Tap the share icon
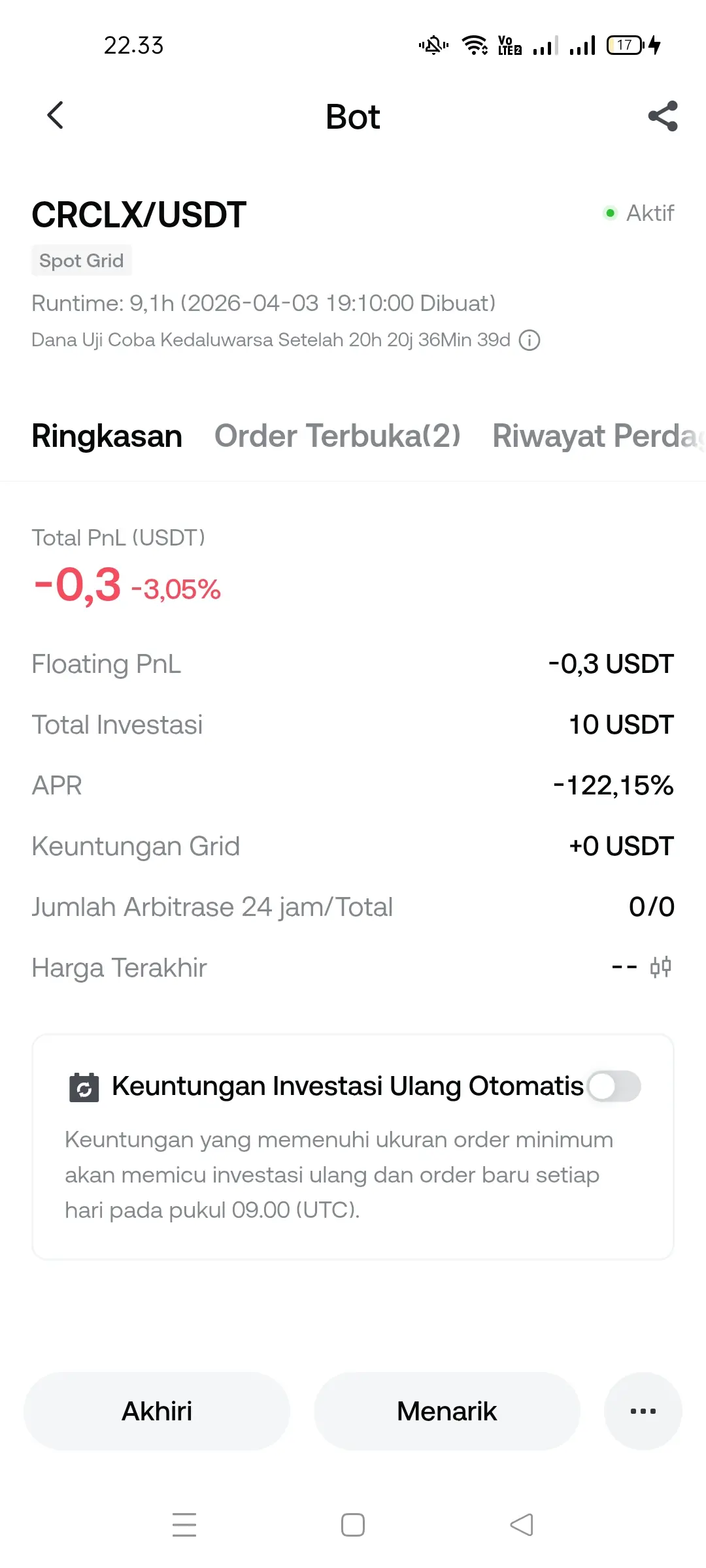 [662, 116]
